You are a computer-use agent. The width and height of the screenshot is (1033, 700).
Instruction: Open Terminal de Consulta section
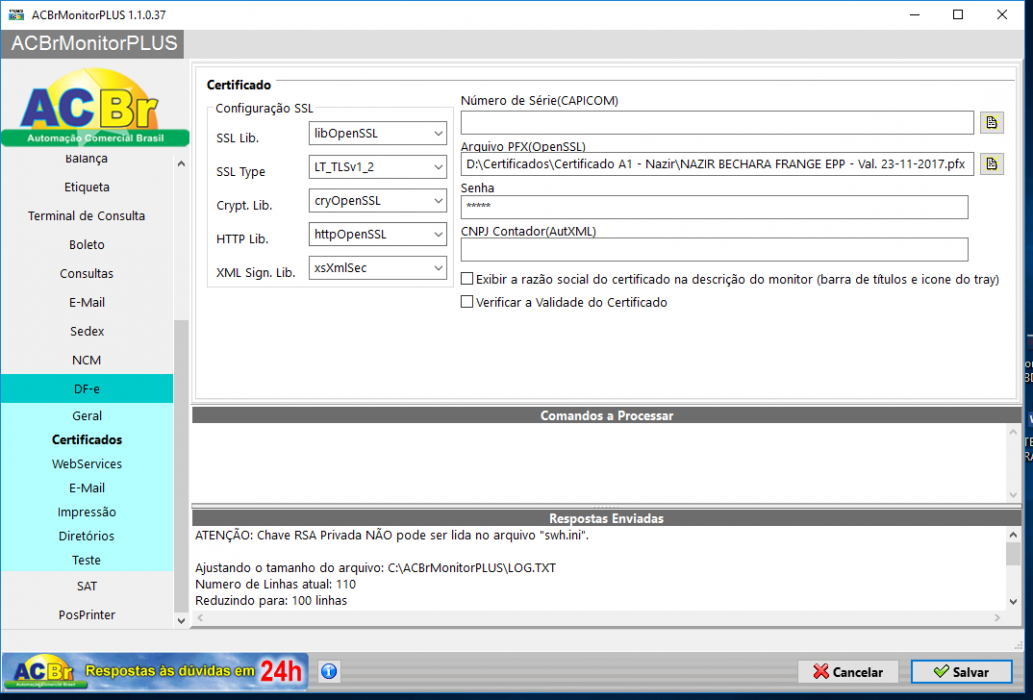coord(86,216)
